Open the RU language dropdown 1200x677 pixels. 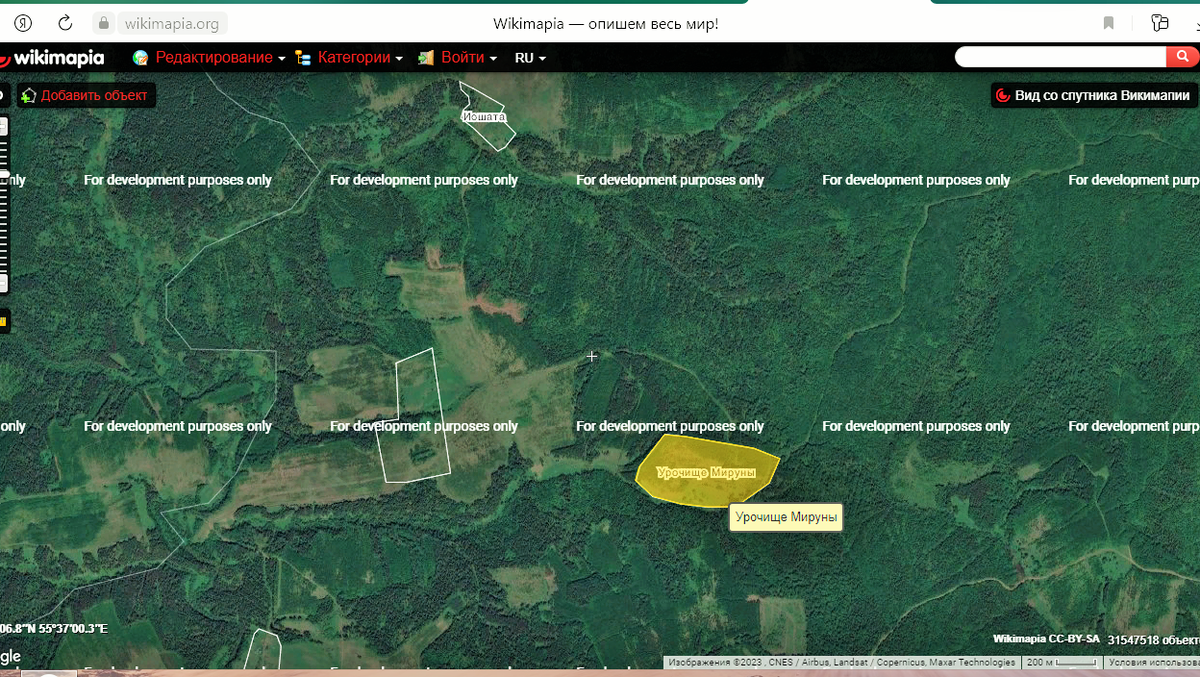coord(528,57)
